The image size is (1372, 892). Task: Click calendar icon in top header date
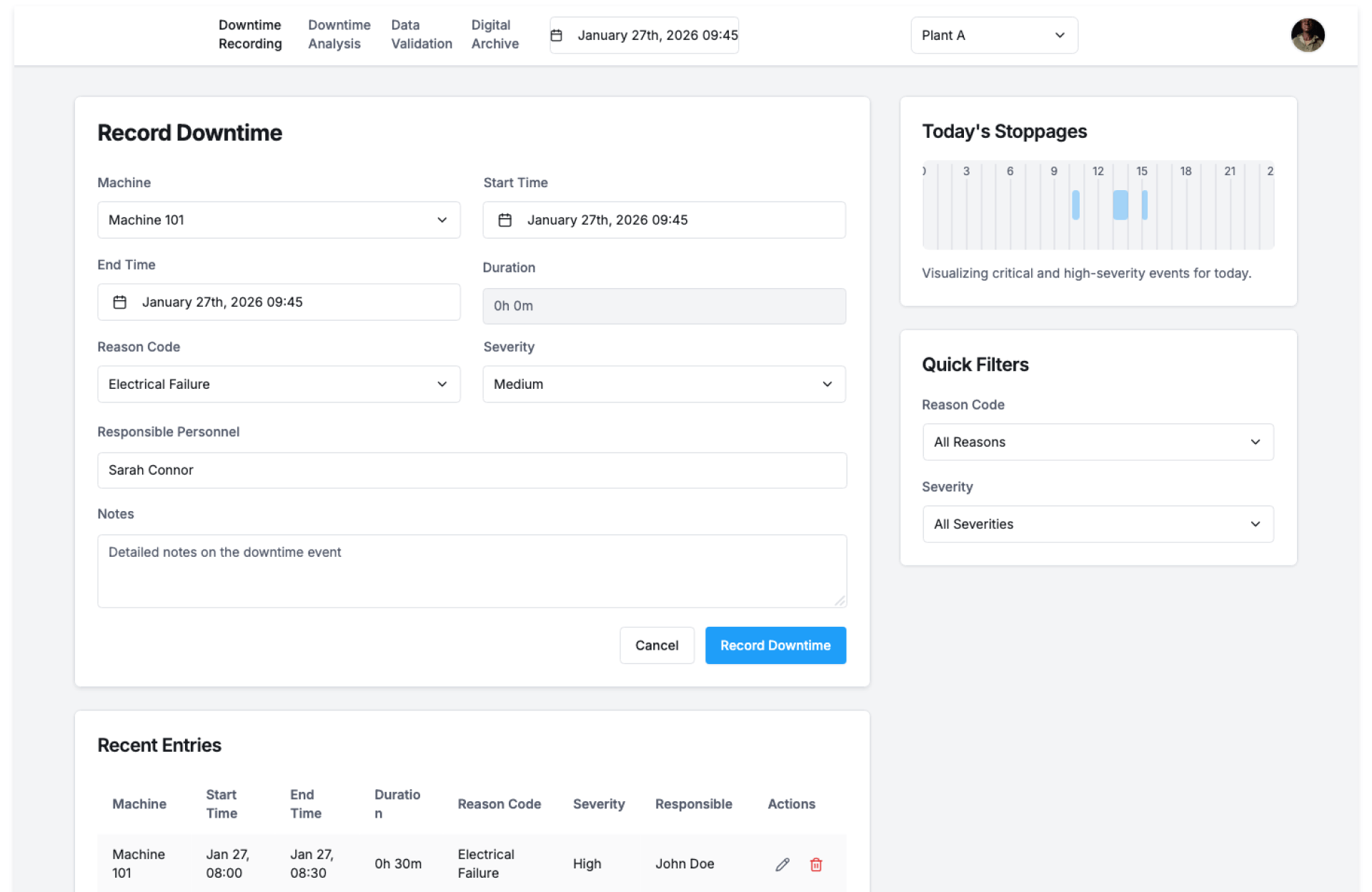point(557,35)
